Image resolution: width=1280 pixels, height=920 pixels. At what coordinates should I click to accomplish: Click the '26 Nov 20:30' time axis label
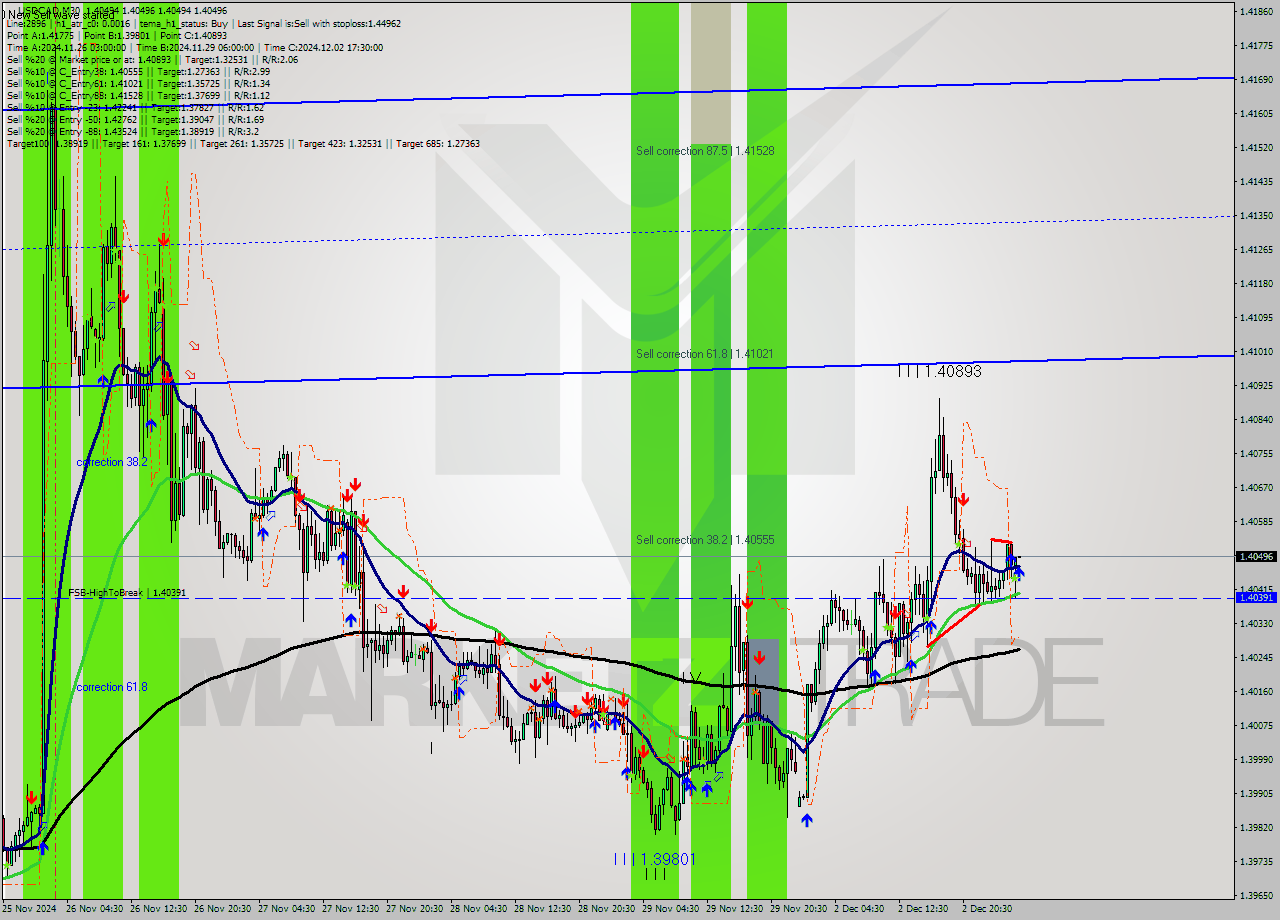pos(223,909)
